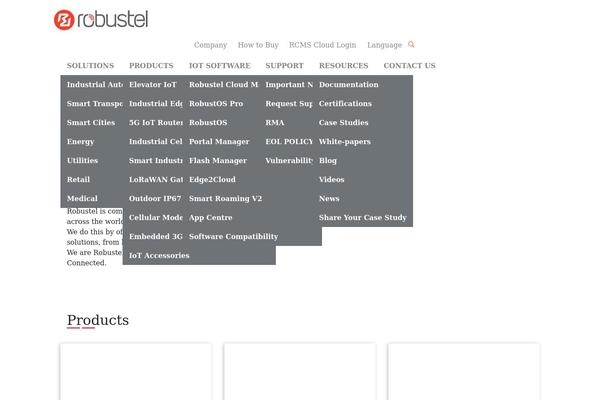Open Request Support entry

tap(289, 104)
